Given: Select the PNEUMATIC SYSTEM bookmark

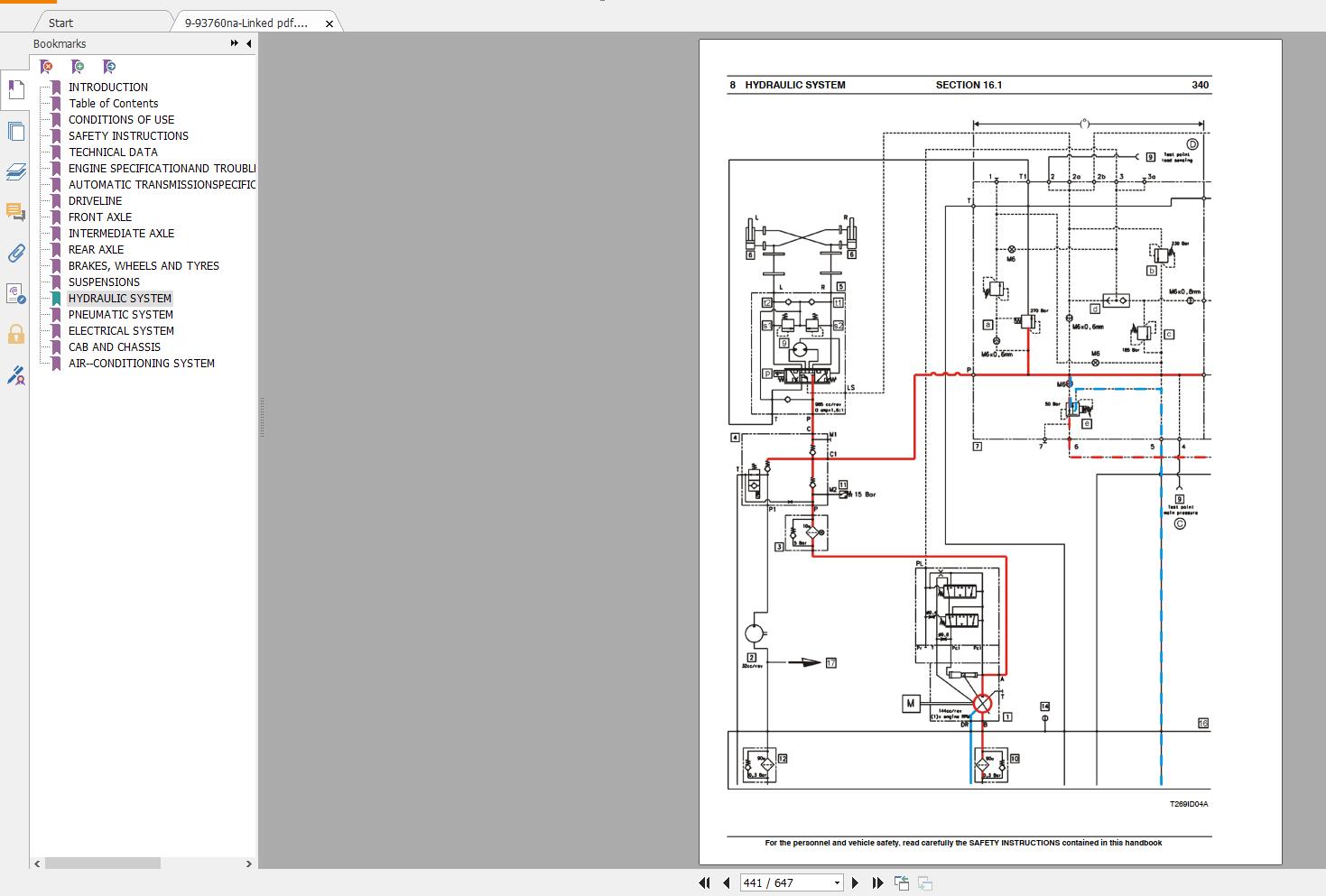Looking at the screenshot, I should point(121,314).
